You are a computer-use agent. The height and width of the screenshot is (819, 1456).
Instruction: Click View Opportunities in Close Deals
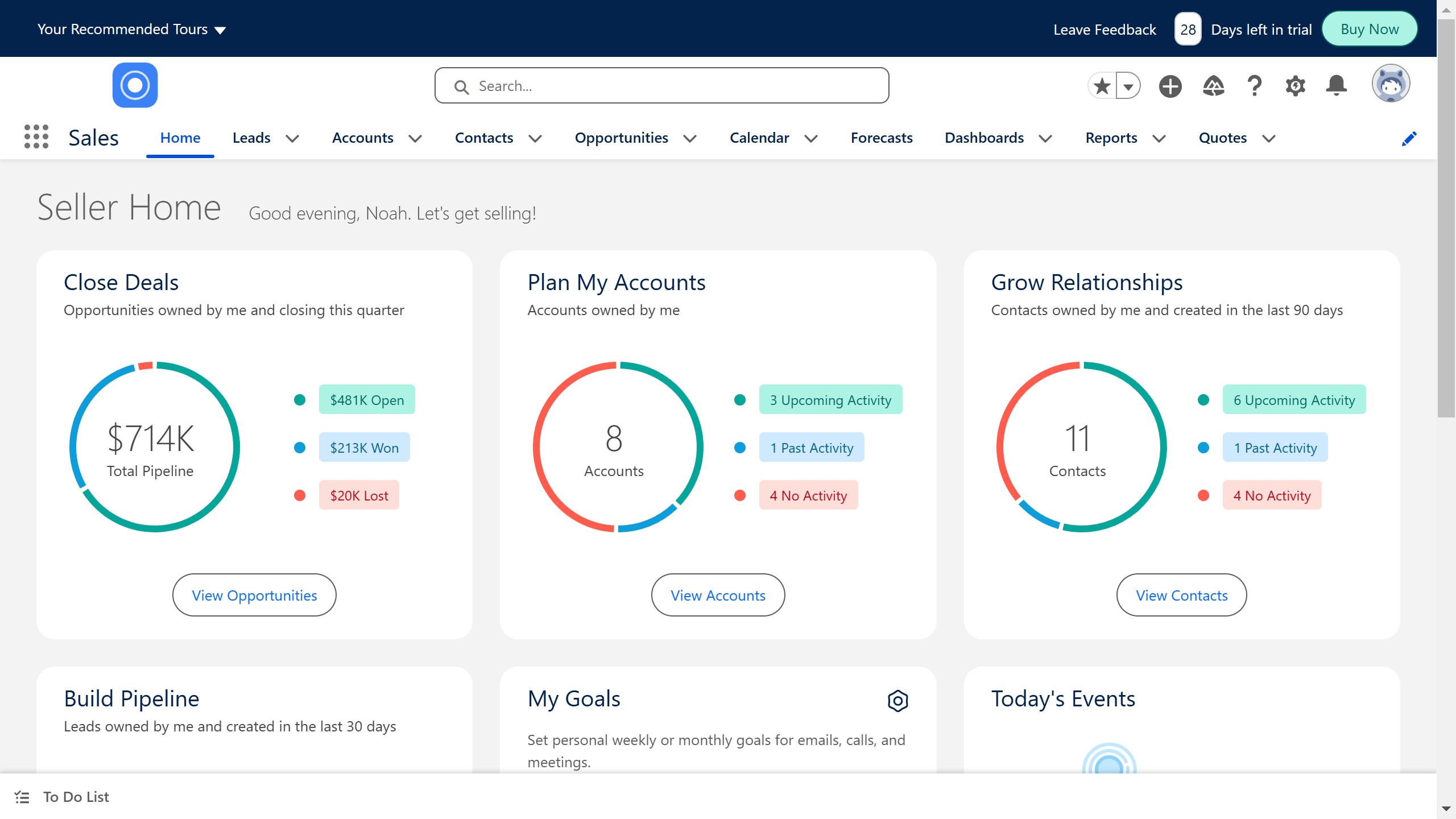click(254, 595)
